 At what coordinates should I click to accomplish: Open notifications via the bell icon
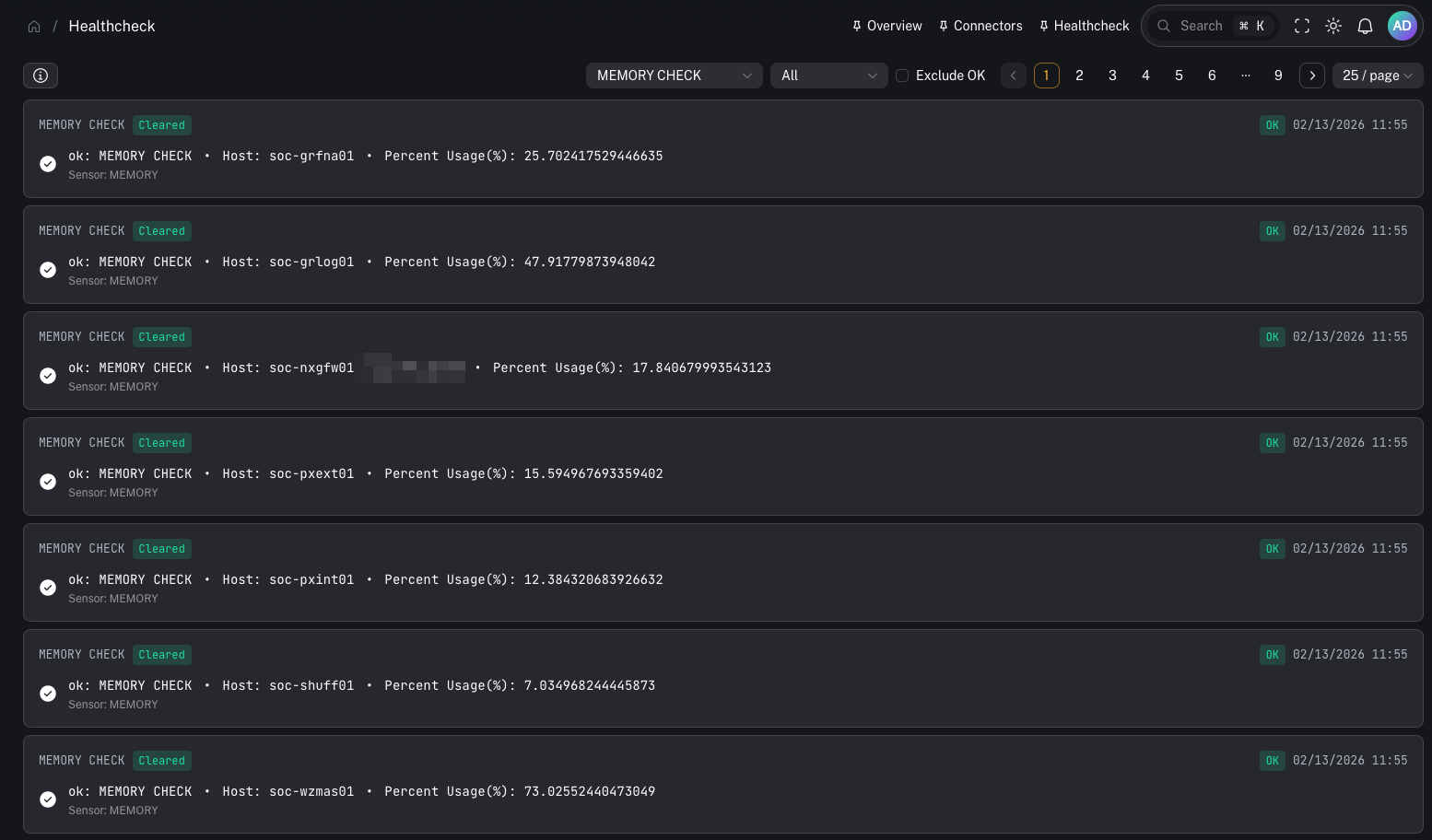click(x=1365, y=26)
